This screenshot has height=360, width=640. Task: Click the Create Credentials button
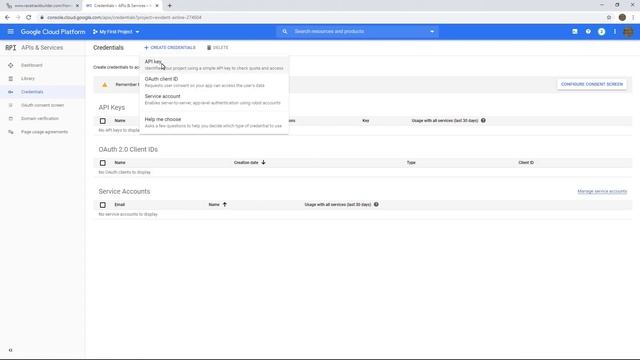pos(170,48)
